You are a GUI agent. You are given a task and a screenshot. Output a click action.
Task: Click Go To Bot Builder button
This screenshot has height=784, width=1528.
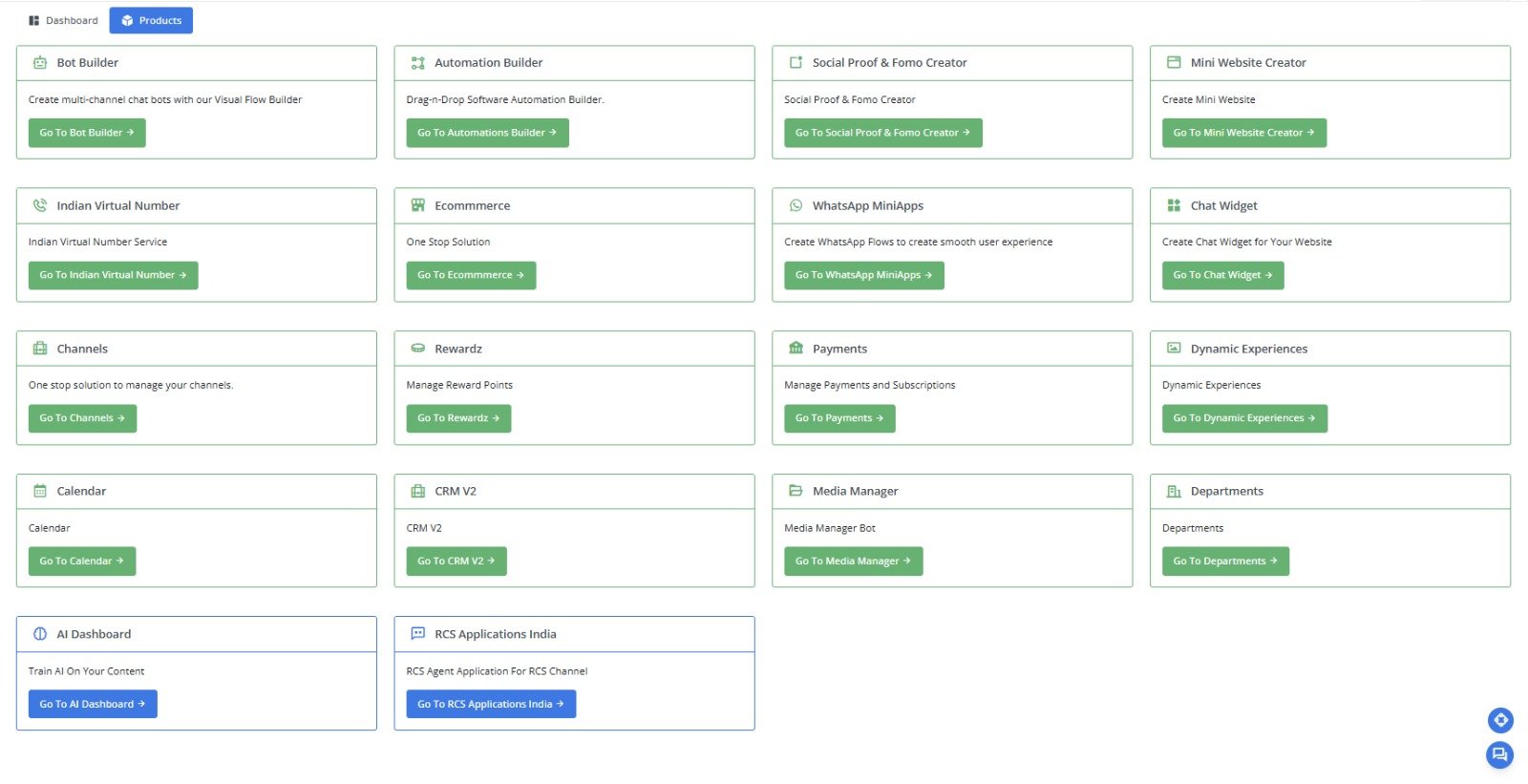(x=87, y=133)
